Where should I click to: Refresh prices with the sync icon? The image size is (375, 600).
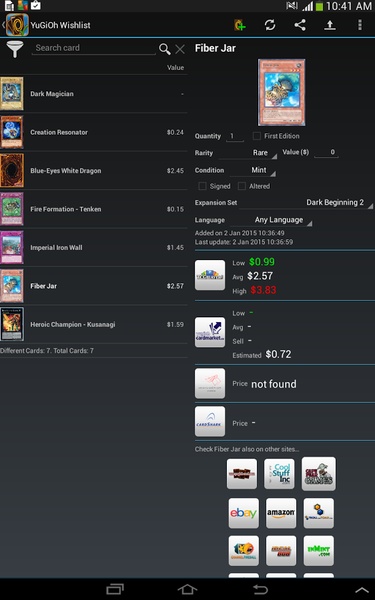(270, 25)
